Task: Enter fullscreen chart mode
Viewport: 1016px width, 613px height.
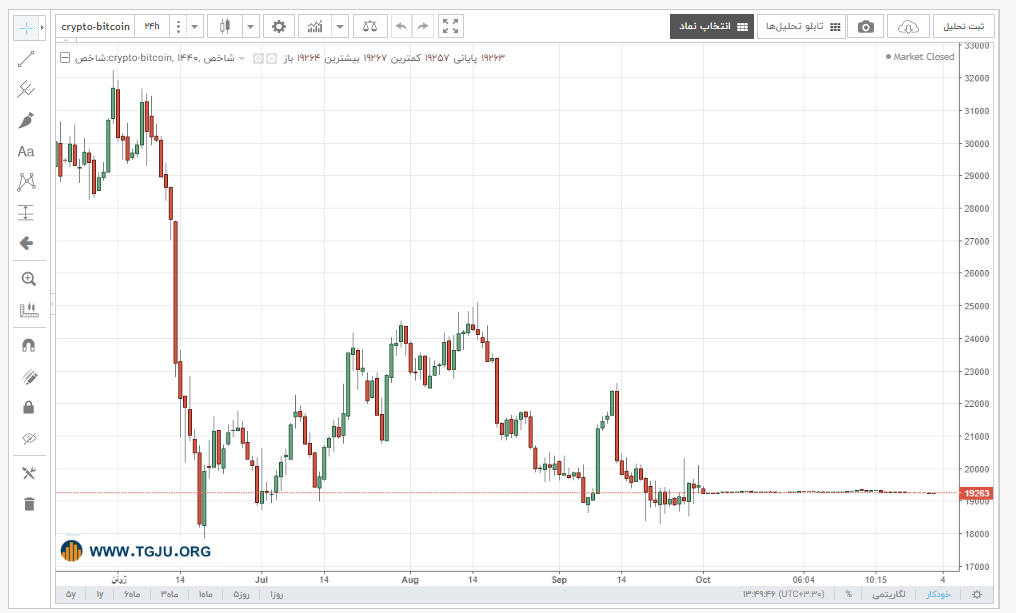Action: click(450, 27)
